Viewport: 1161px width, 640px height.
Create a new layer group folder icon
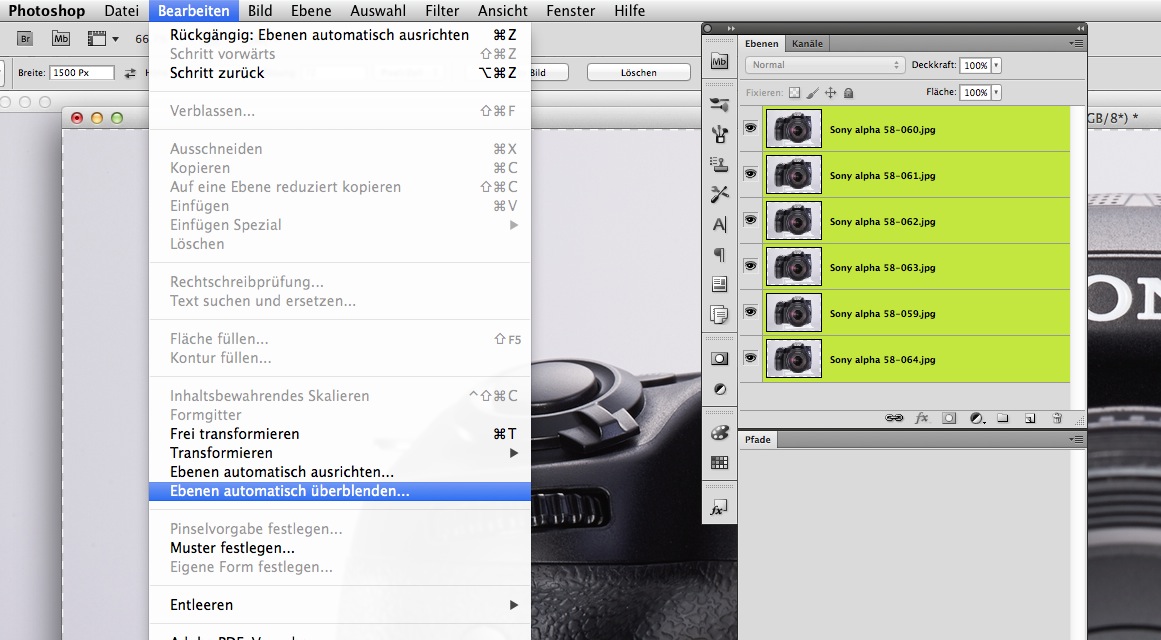coord(1003,418)
